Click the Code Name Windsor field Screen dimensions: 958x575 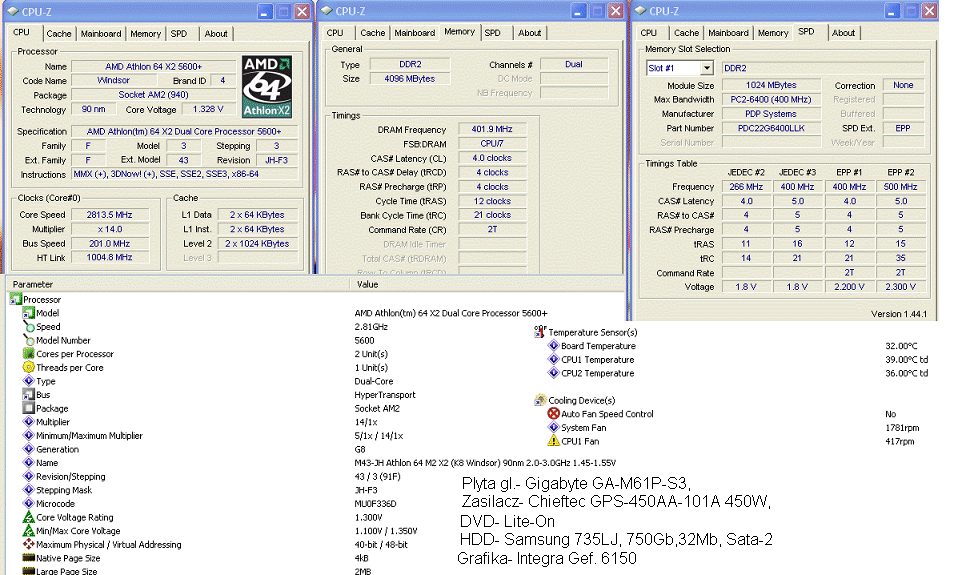(114, 80)
